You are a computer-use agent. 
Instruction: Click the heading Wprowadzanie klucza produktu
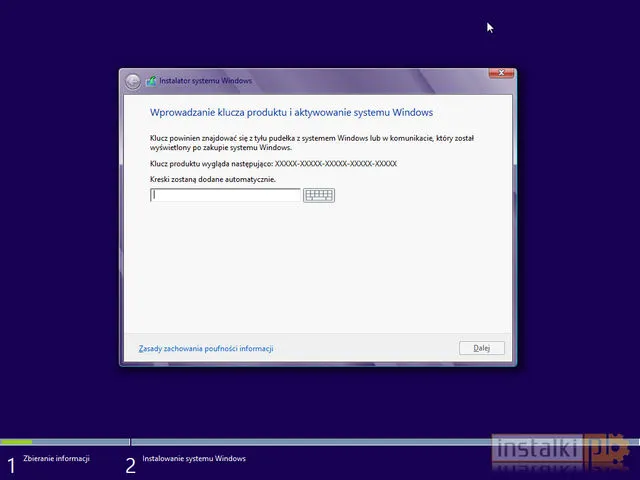(291, 113)
